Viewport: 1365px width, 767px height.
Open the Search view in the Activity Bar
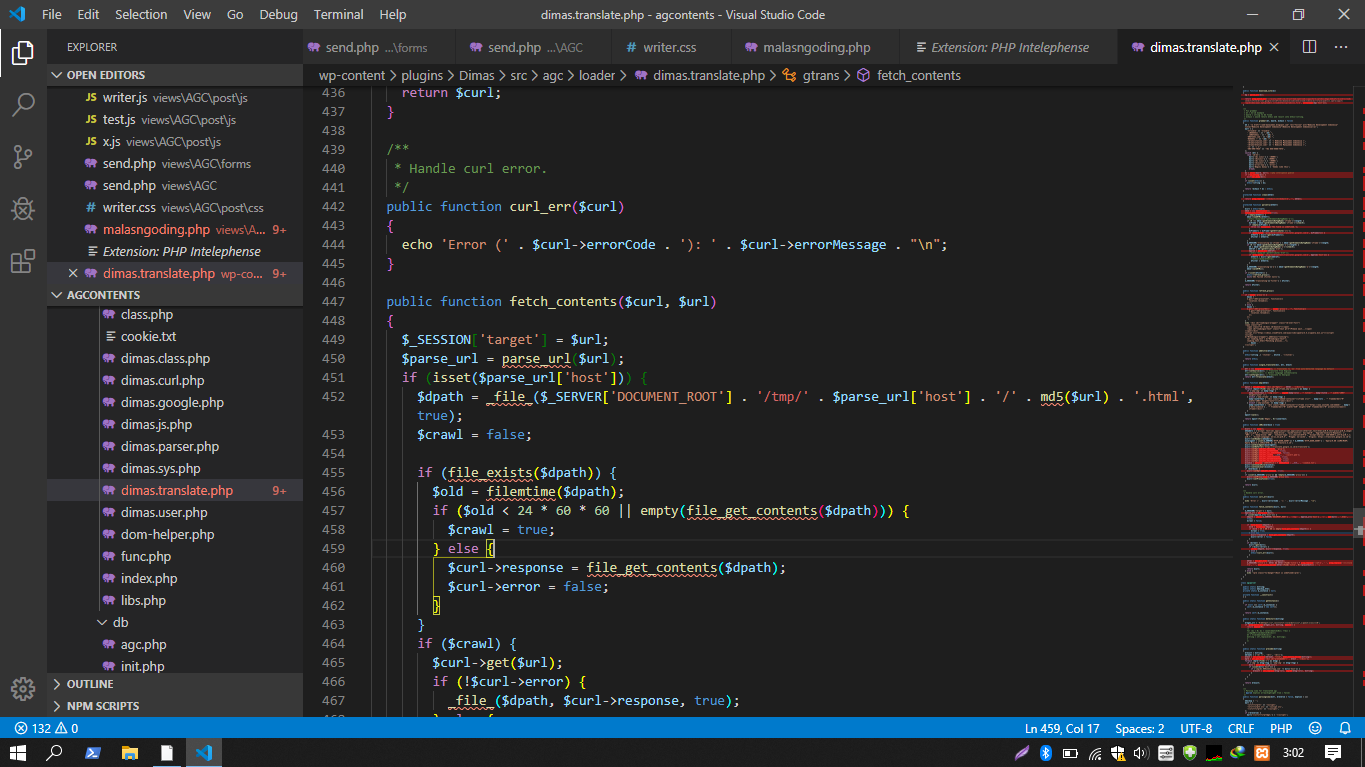(x=23, y=105)
